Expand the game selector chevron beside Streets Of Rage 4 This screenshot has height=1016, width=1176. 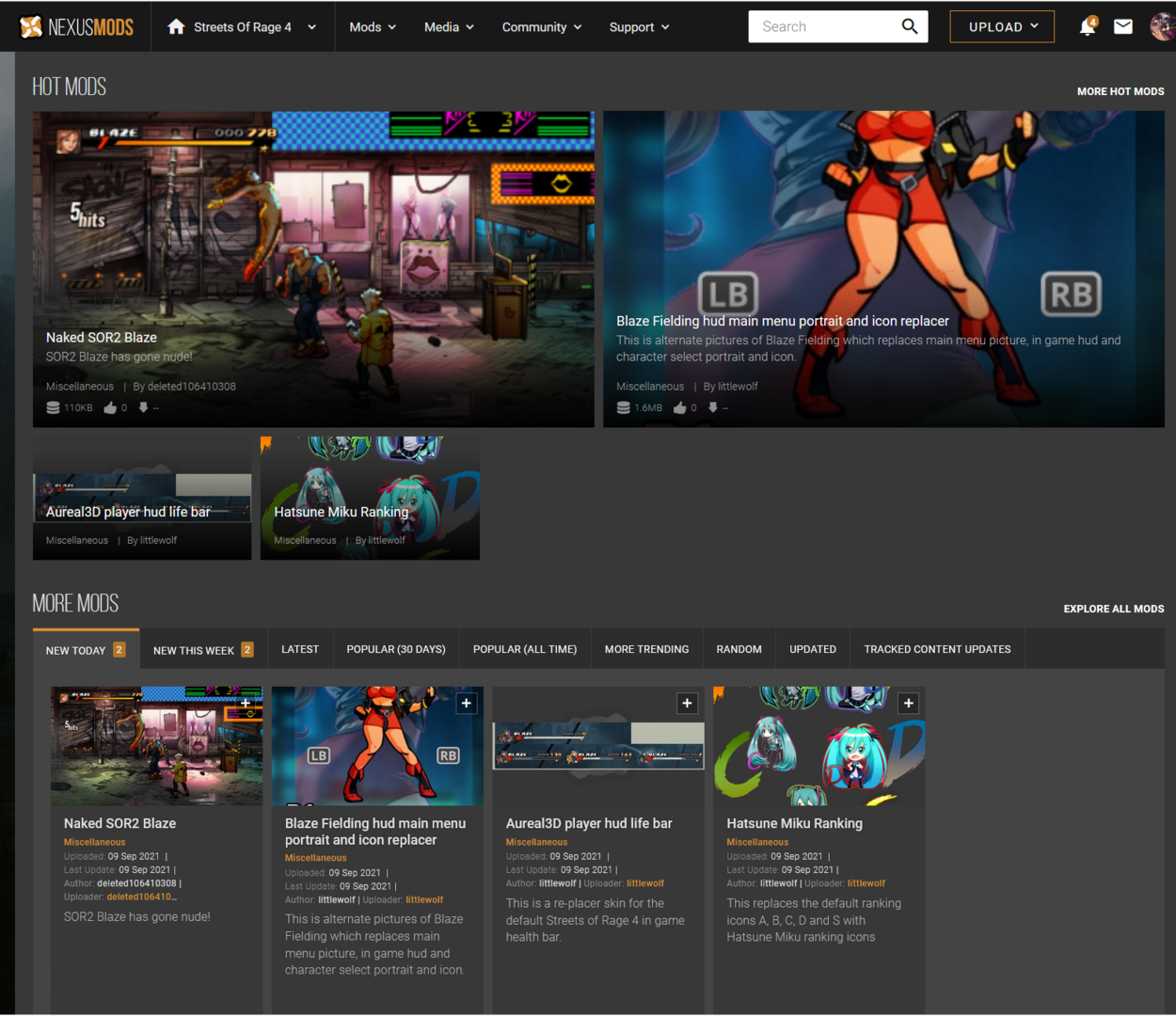coord(311,27)
